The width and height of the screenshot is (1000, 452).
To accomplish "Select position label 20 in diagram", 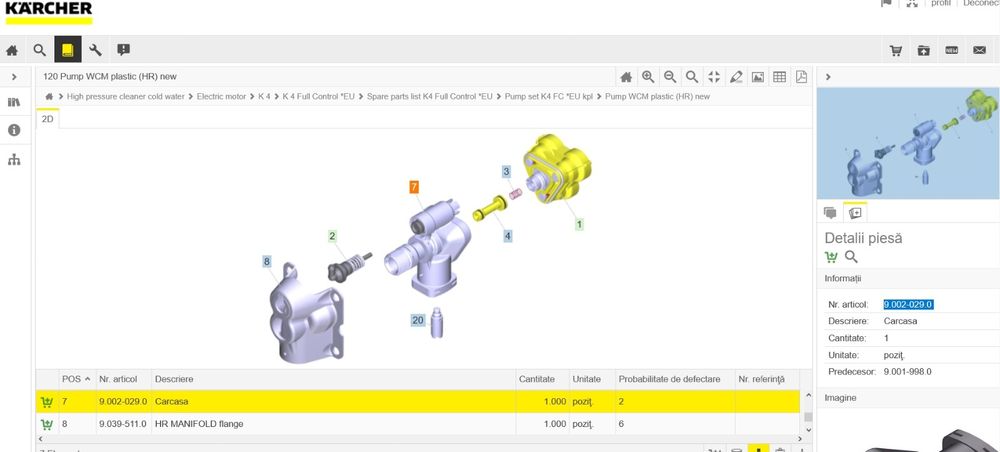I will [x=418, y=320].
